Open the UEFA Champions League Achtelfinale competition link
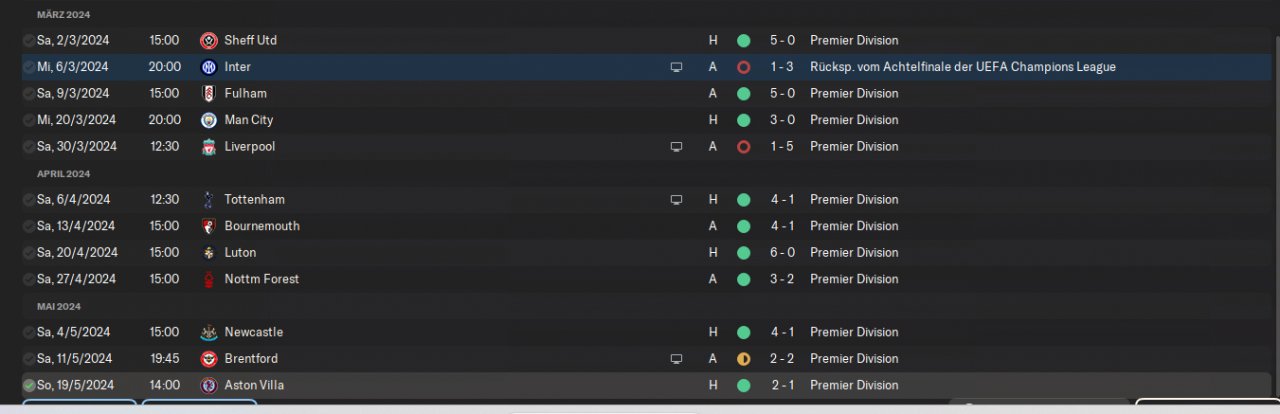Viewport: 1280px width, 414px height. [962, 67]
